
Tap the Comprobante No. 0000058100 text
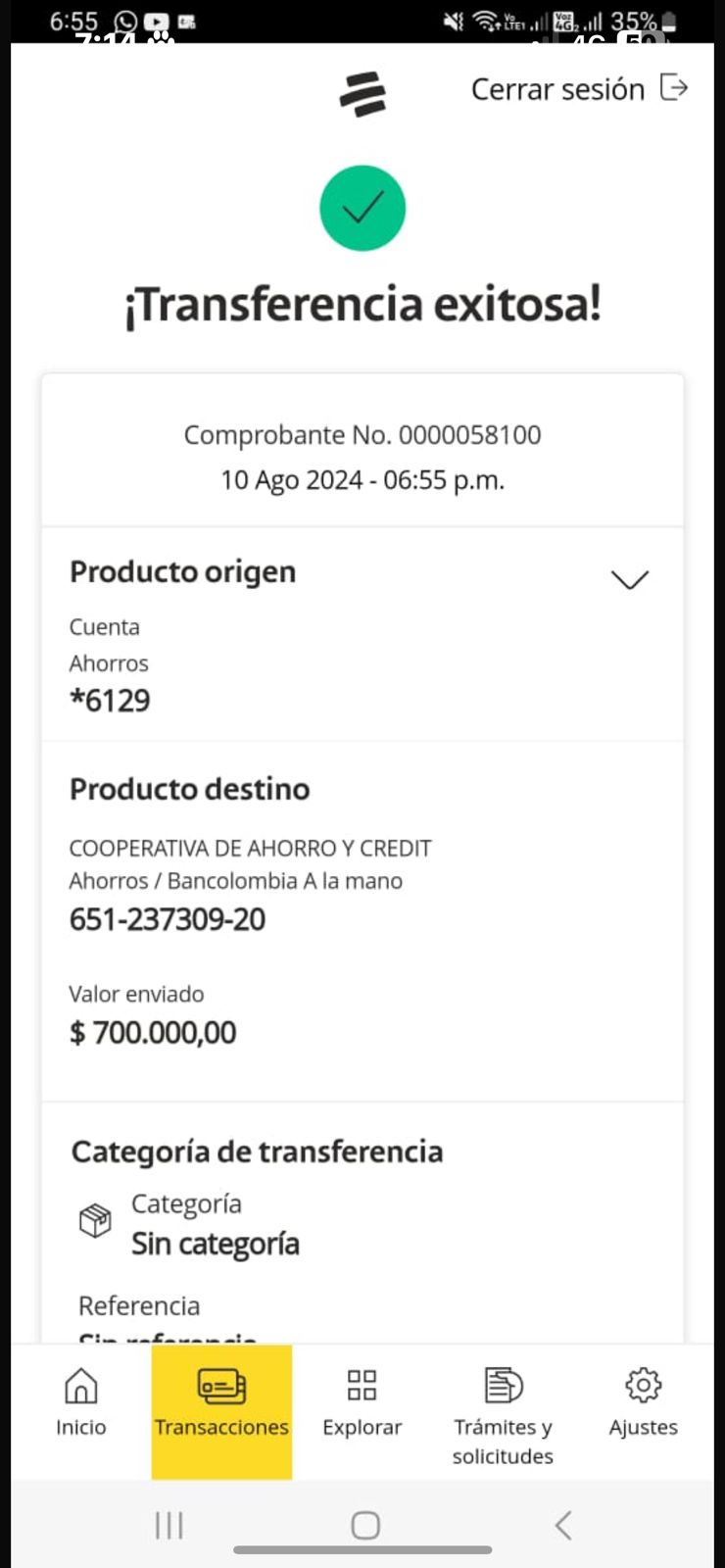362,435
